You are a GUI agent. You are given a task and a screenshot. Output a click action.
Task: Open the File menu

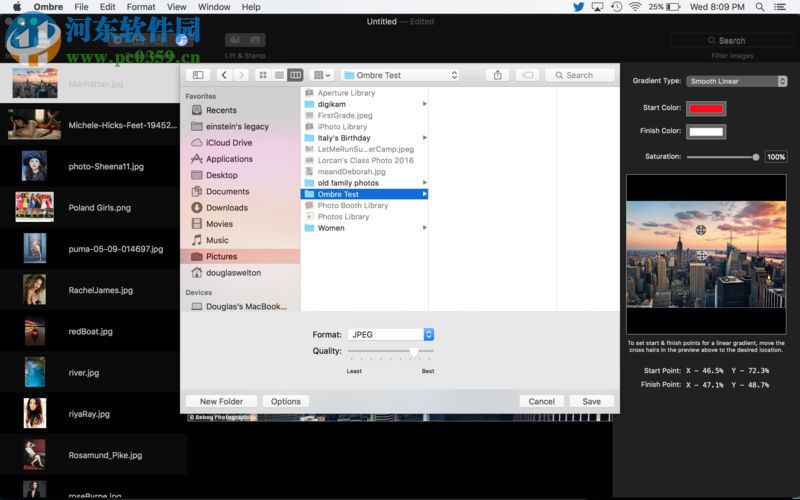[x=81, y=7]
